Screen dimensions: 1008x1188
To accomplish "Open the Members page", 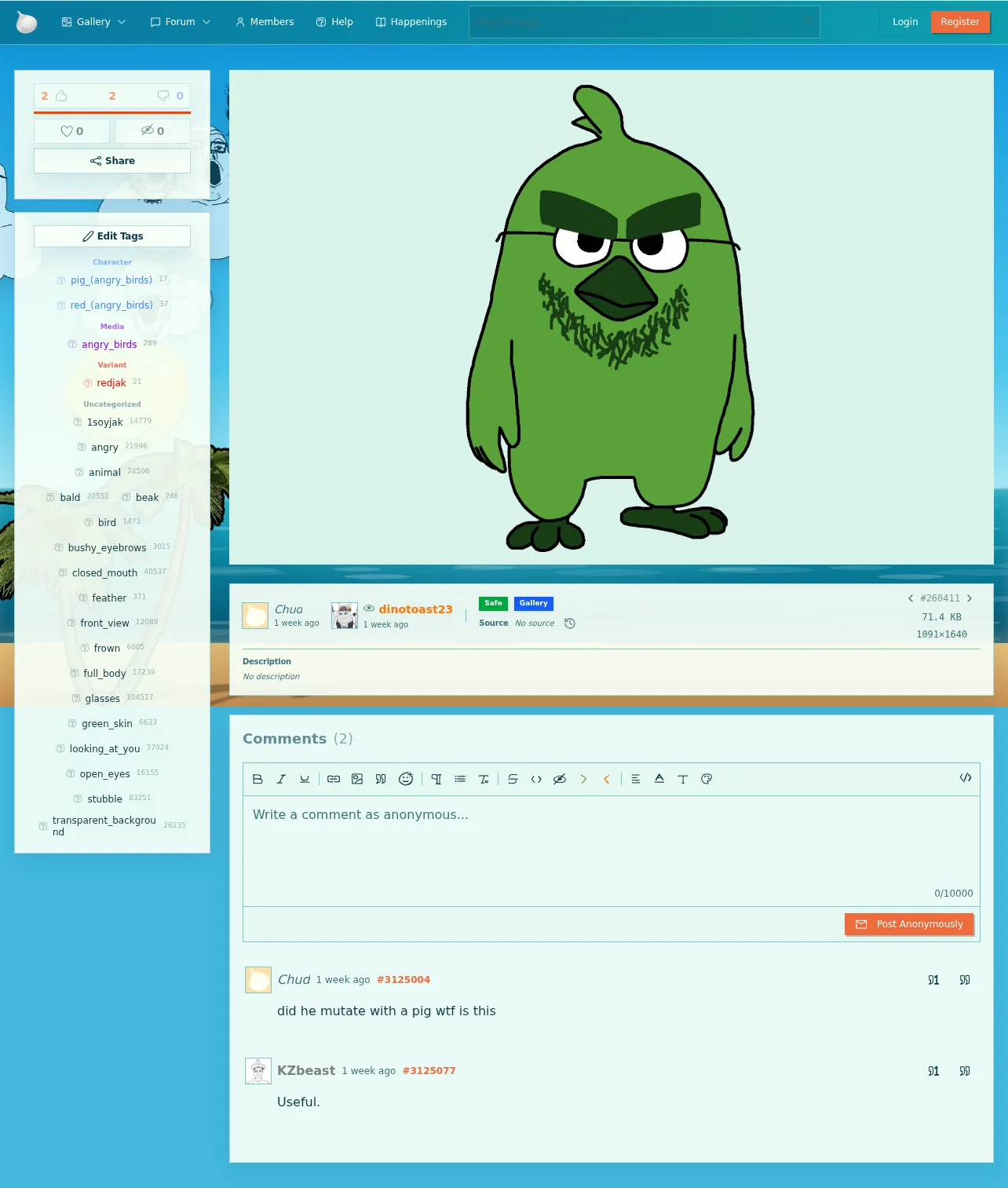I will (265, 22).
